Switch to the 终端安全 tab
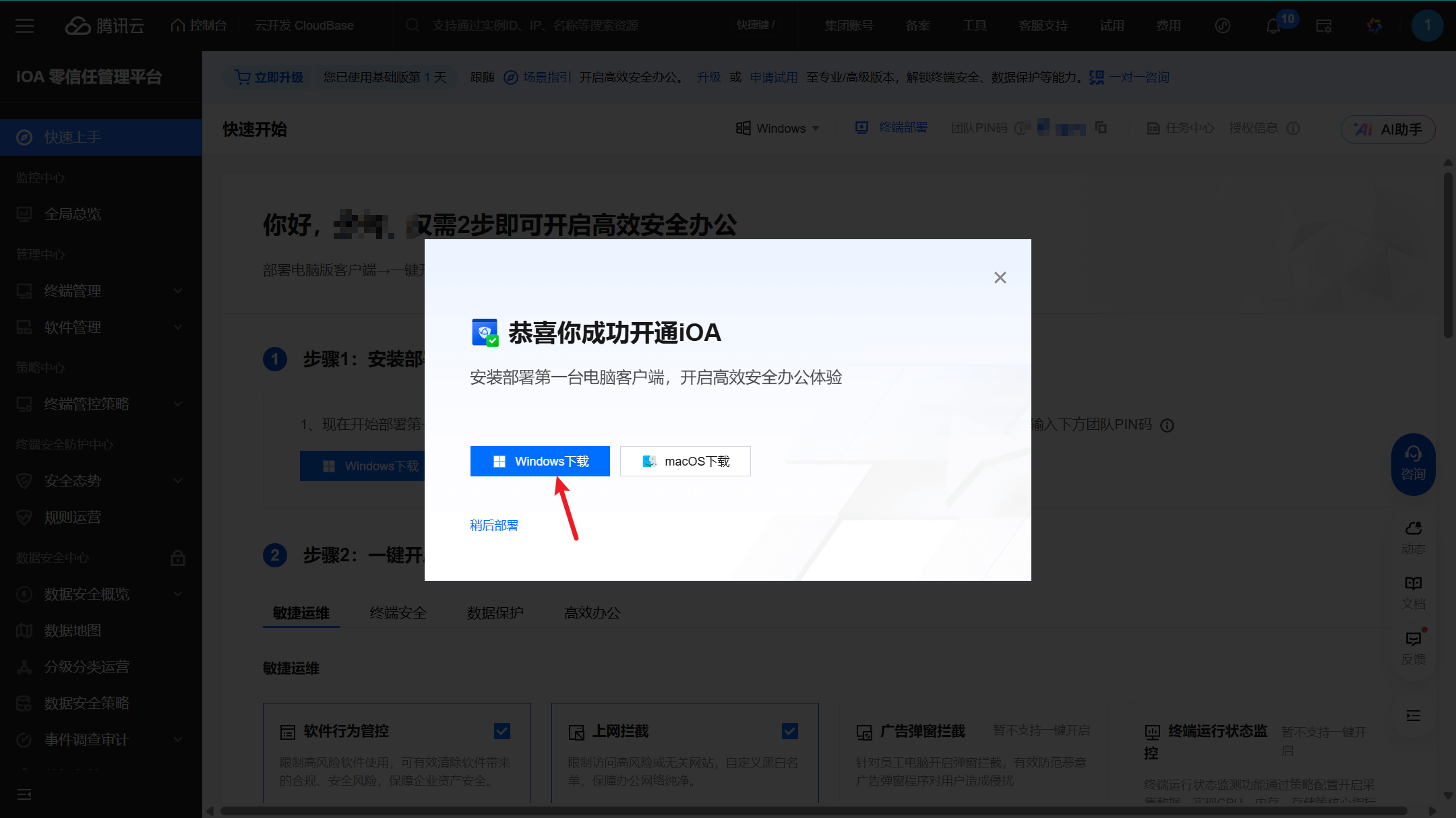This screenshot has width=1456, height=818. [398, 613]
